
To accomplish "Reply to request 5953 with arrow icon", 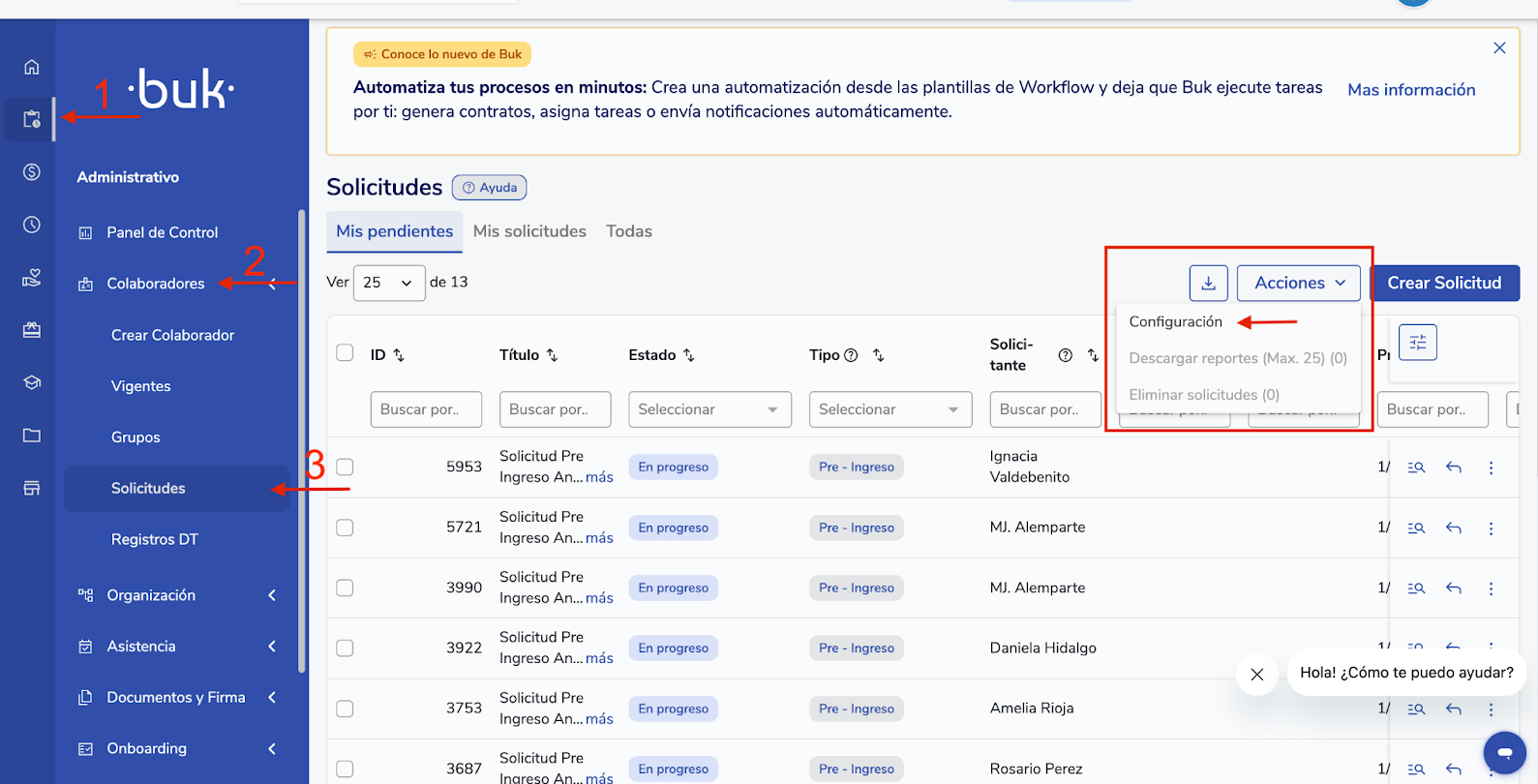I will pos(1454,467).
